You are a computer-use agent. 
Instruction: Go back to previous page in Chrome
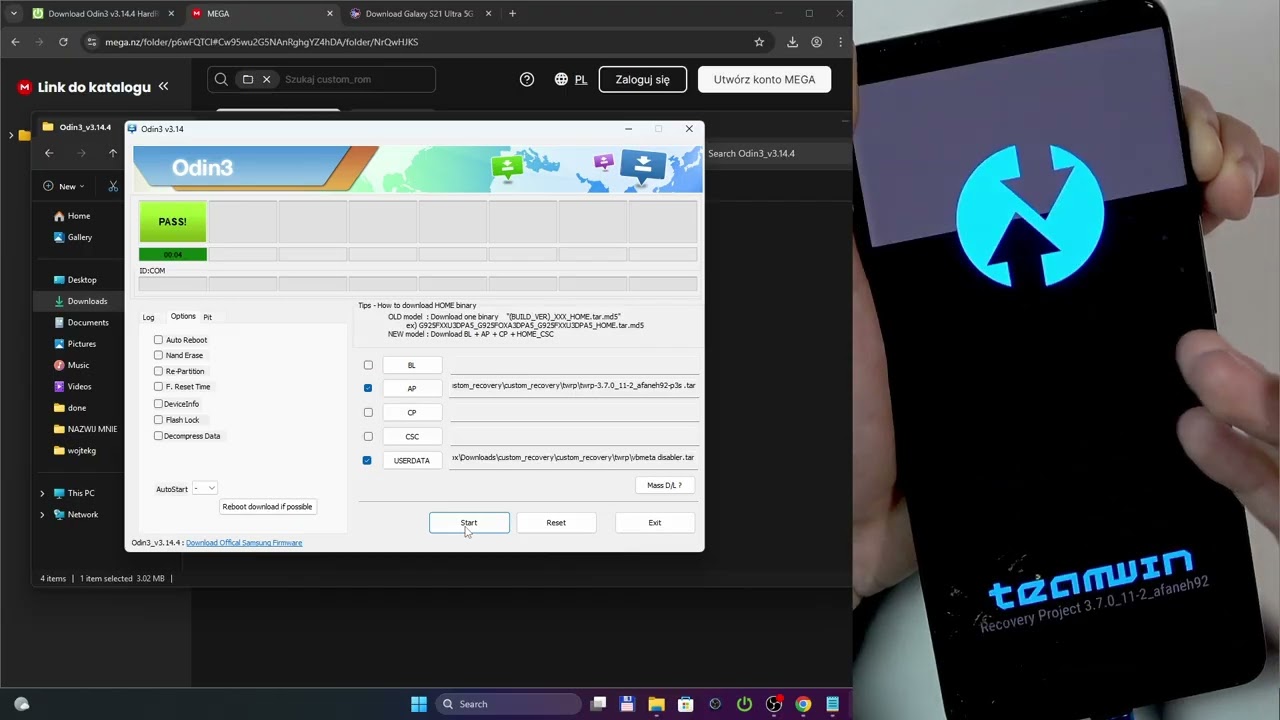pyautogui.click(x=15, y=42)
